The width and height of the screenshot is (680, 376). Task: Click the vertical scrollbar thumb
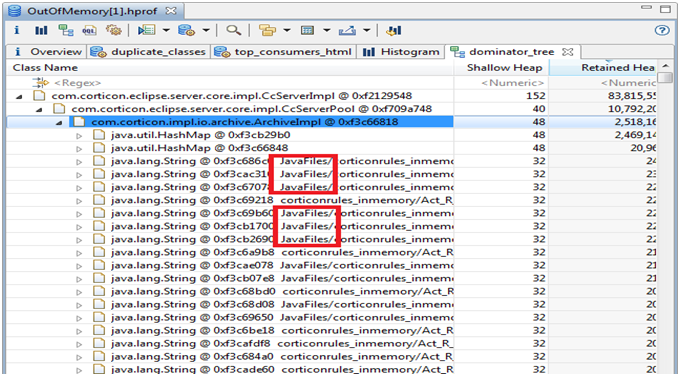[665, 78]
